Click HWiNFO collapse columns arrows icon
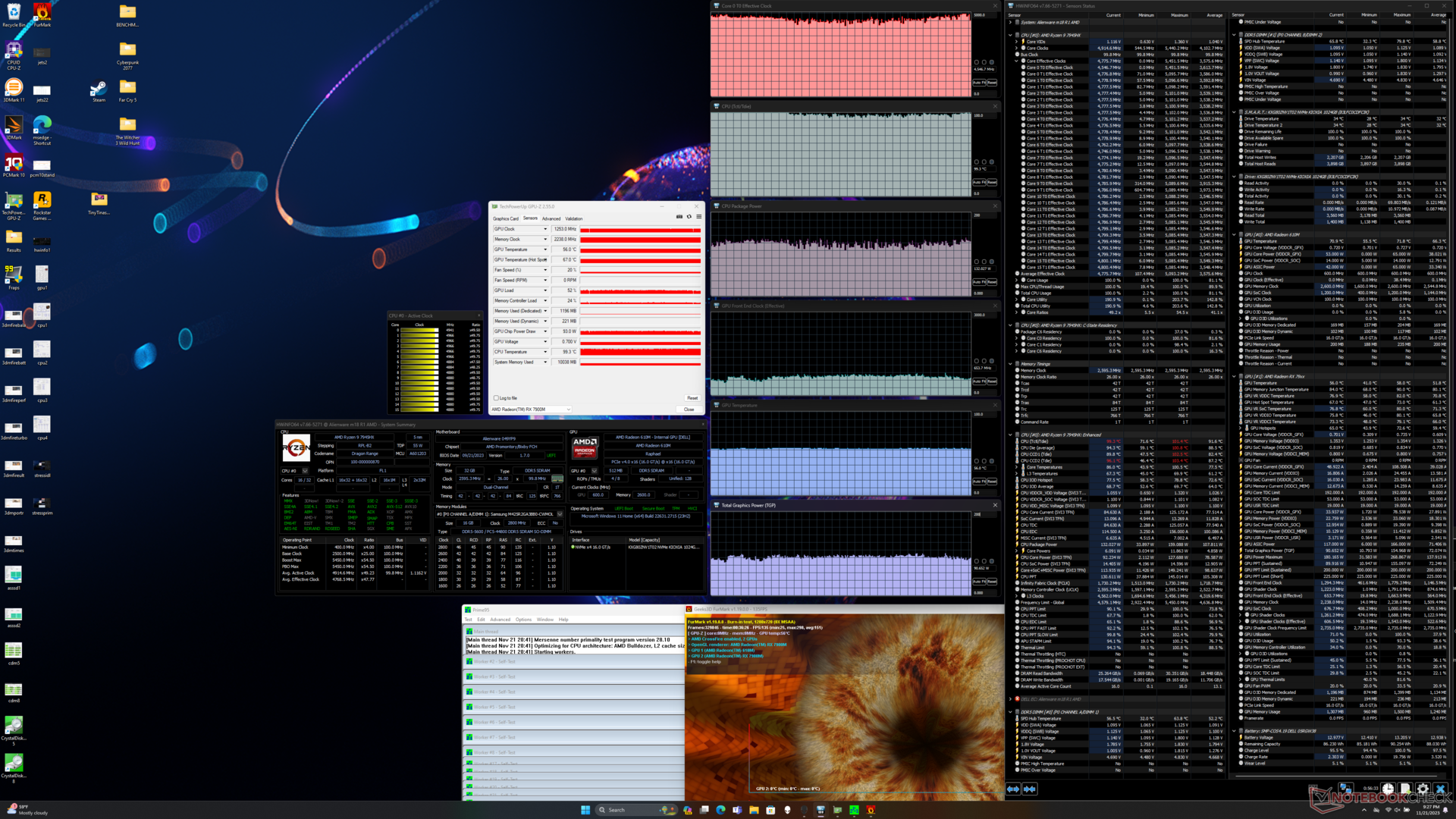Viewport: 1456px width, 819px height. [x=1030, y=789]
